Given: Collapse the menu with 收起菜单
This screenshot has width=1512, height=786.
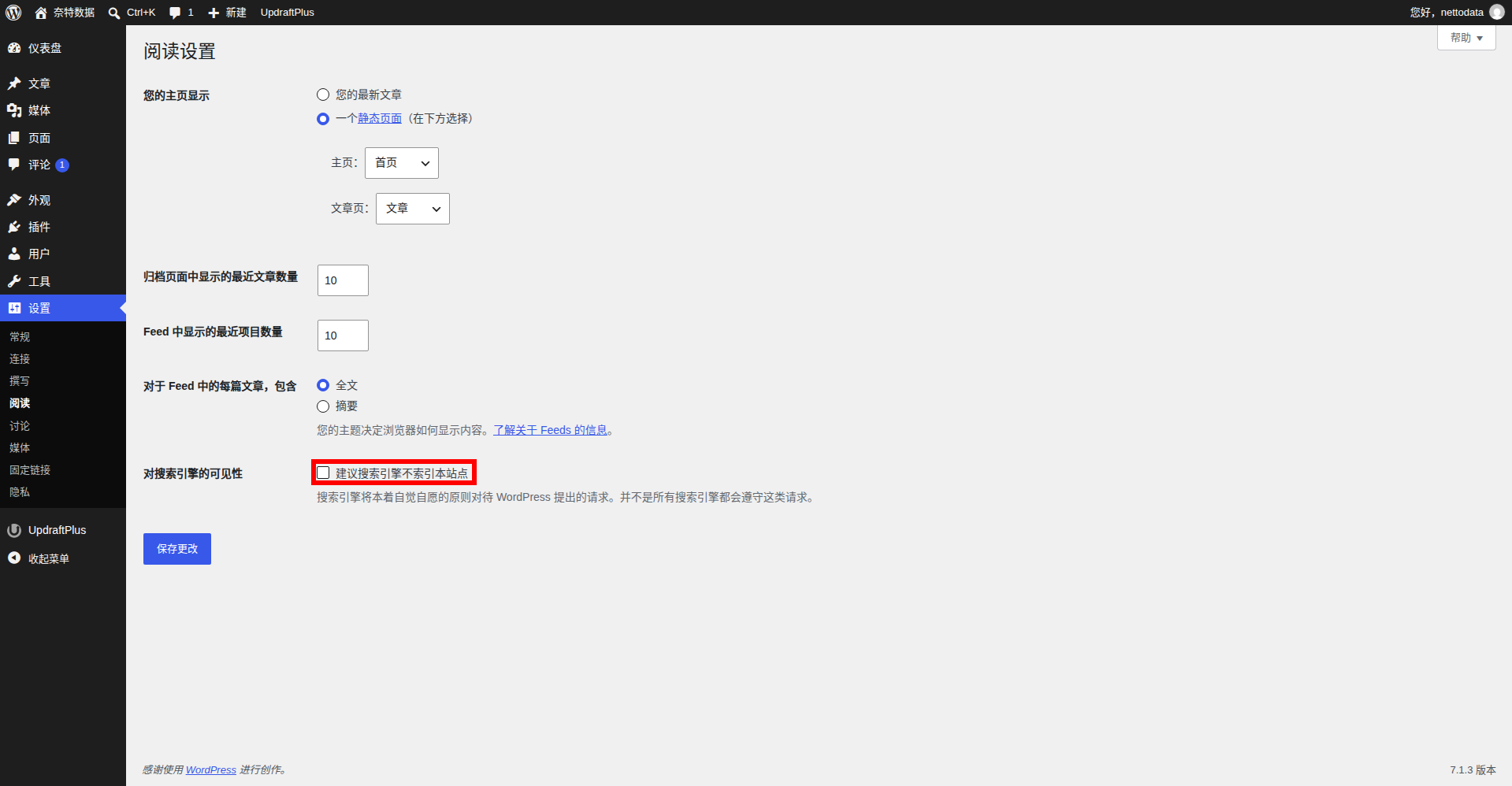Looking at the screenshot, I should [x=63, y=558].
